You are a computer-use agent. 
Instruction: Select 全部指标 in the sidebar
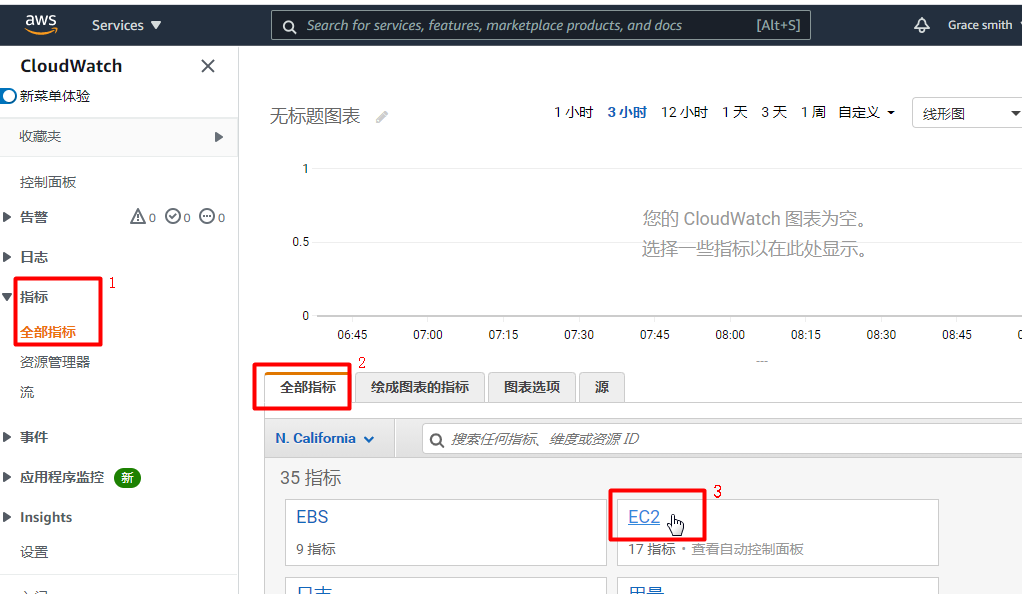tap(48, 332)
